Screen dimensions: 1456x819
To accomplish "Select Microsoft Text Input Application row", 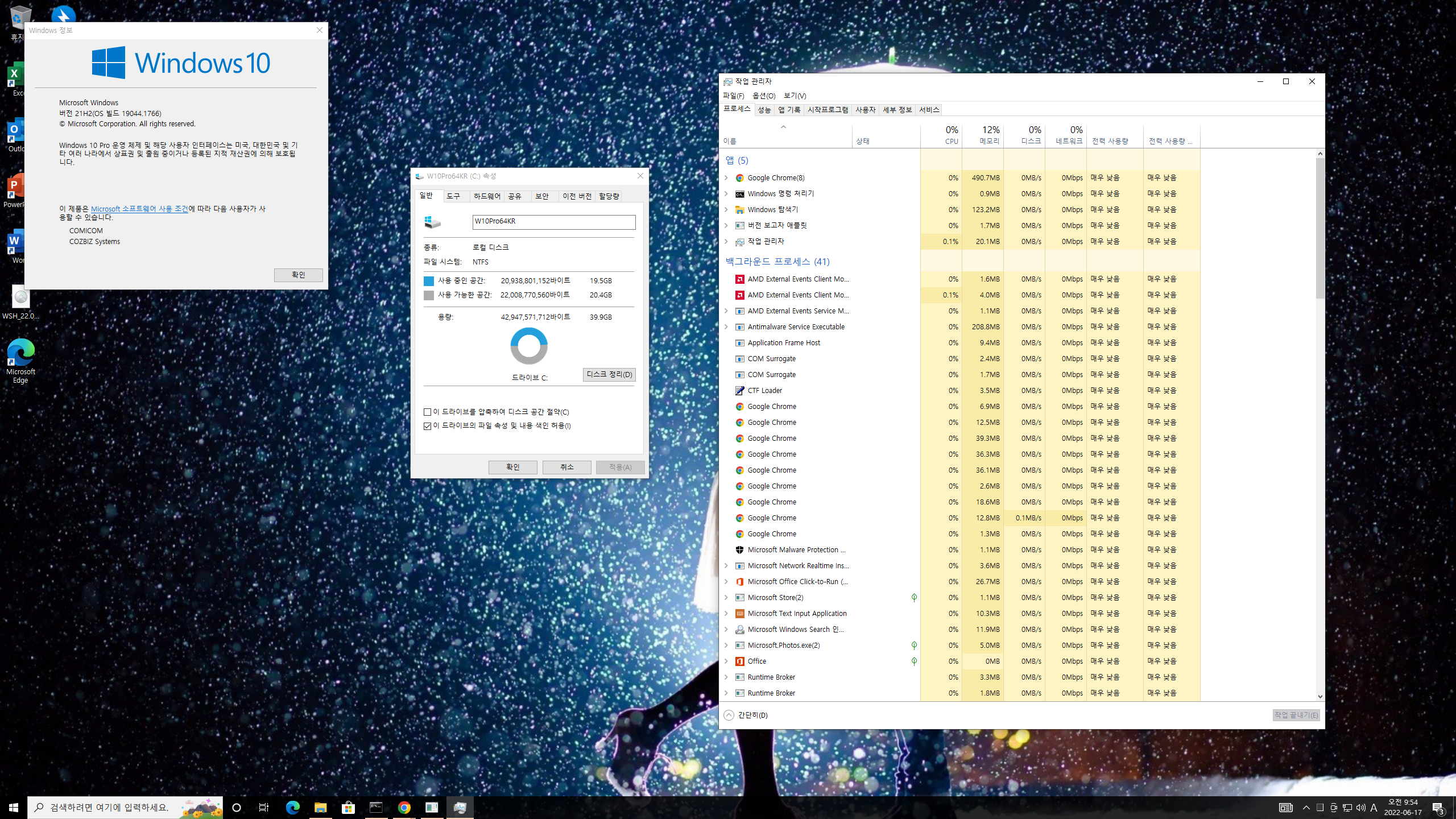I will click(x=960, y=614).
